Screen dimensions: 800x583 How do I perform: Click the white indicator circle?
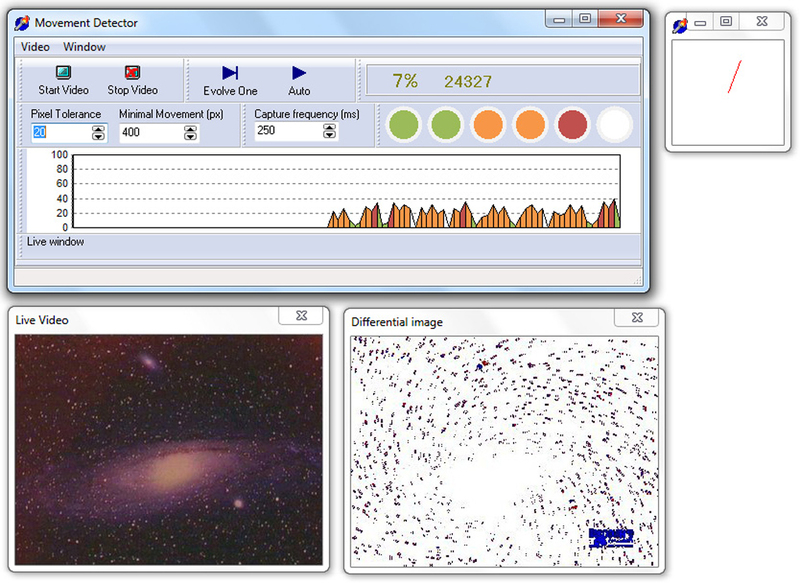tap(615, 124)
